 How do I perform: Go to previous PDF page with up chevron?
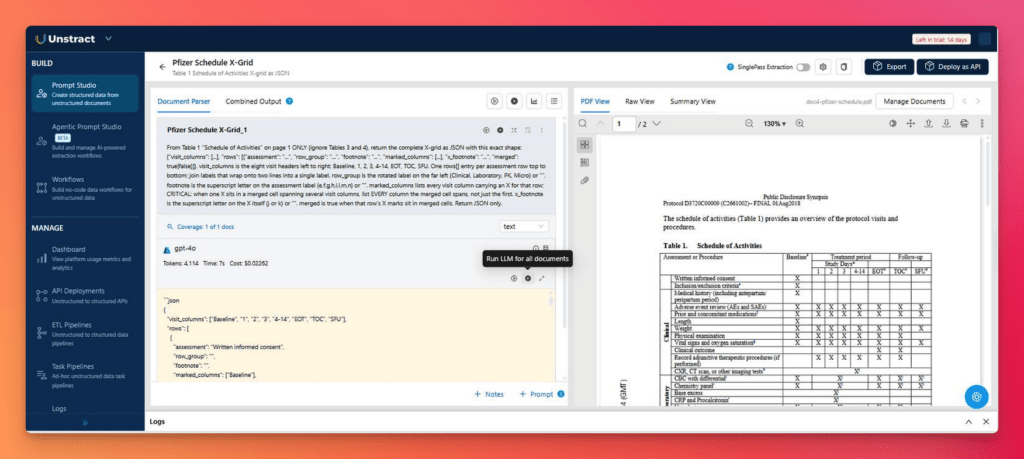pyautogui.click(x=601, y=123)
